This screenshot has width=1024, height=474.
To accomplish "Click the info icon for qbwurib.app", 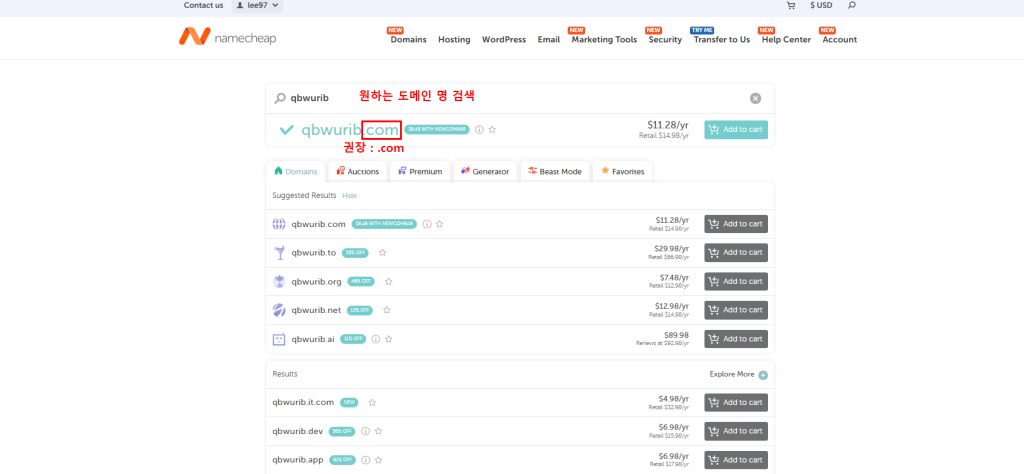I will coord(366,460).
